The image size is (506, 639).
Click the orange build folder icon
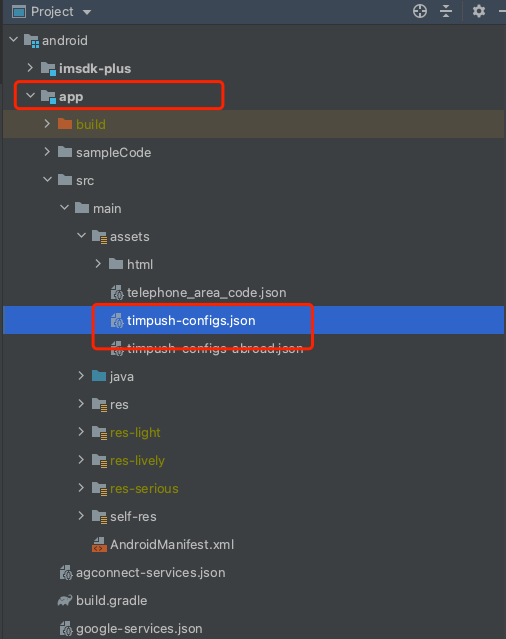tap(65, 124)
